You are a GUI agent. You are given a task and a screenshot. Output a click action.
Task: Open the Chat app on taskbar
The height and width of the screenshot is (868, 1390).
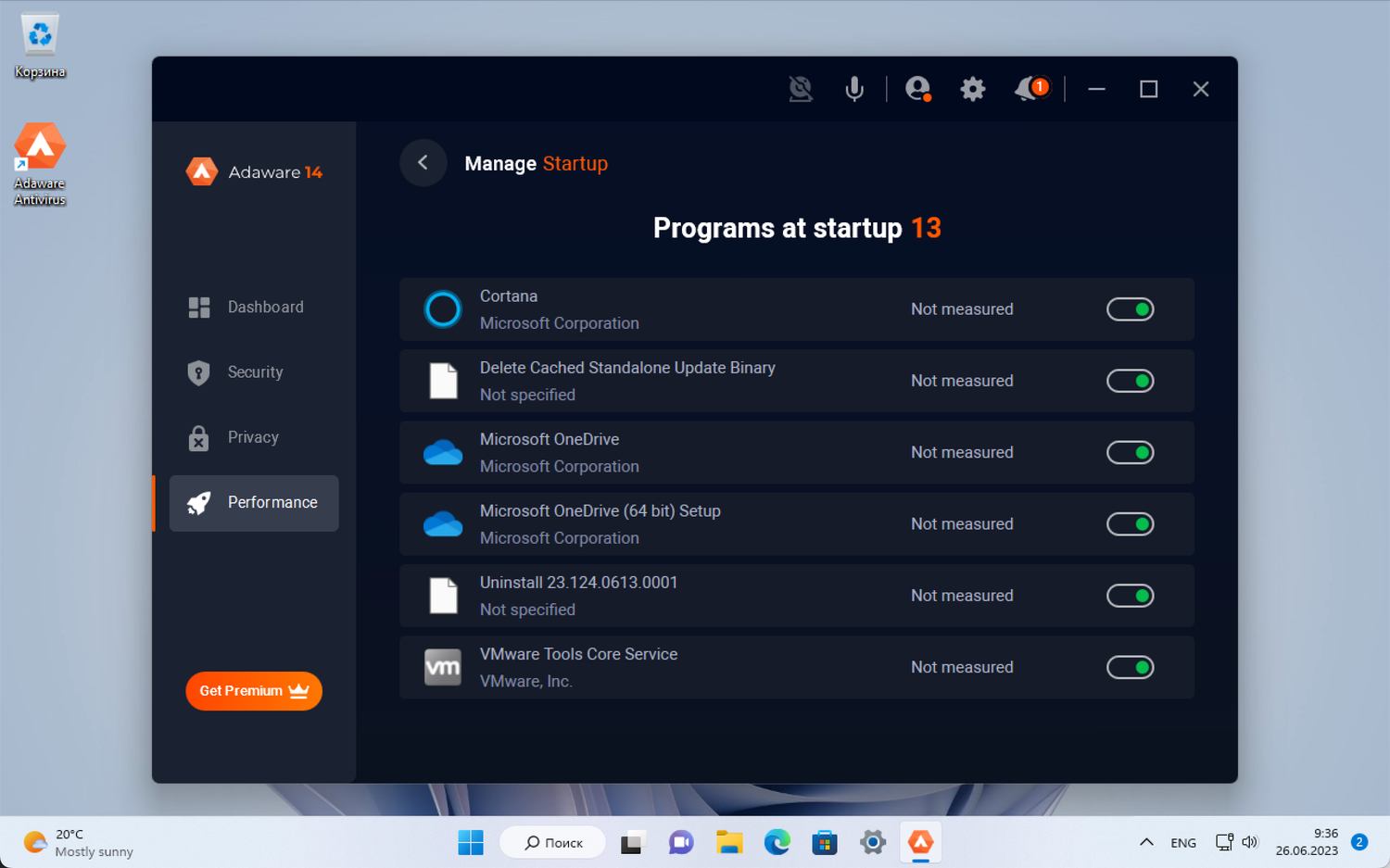pos(681,843)
